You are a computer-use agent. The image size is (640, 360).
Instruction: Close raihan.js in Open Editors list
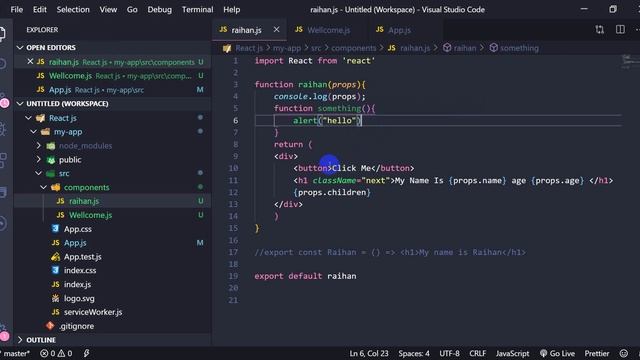(30, 62)
